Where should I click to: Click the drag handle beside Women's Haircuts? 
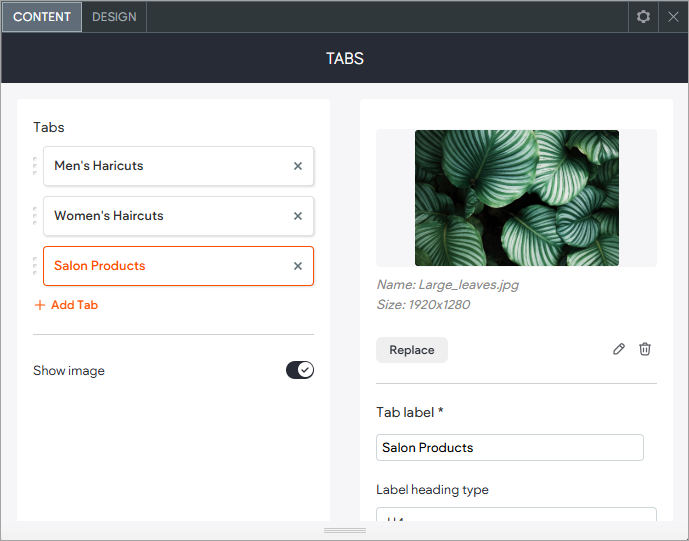(x=35, y=216)
